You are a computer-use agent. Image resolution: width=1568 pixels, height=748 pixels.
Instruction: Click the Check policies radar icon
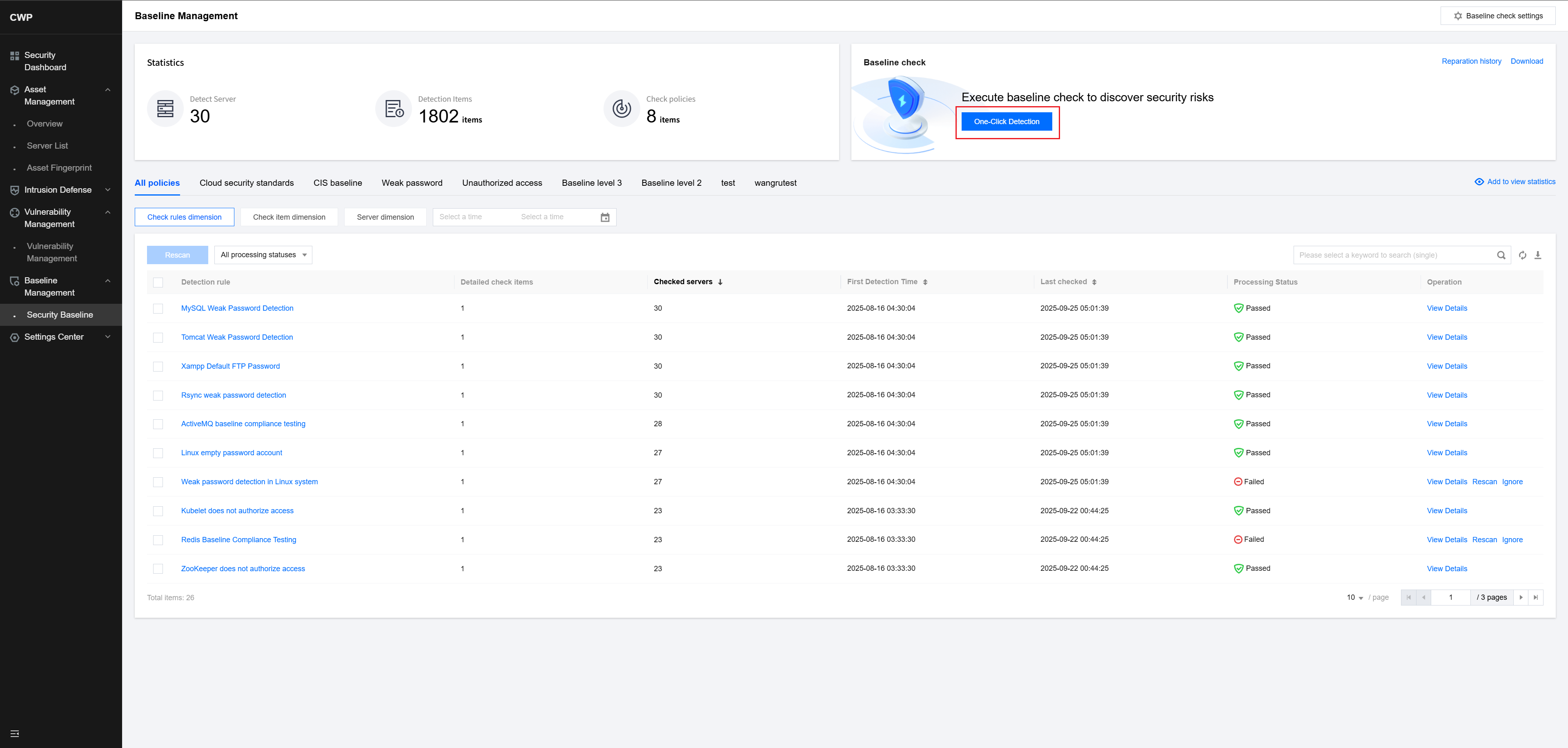(621, 109)
